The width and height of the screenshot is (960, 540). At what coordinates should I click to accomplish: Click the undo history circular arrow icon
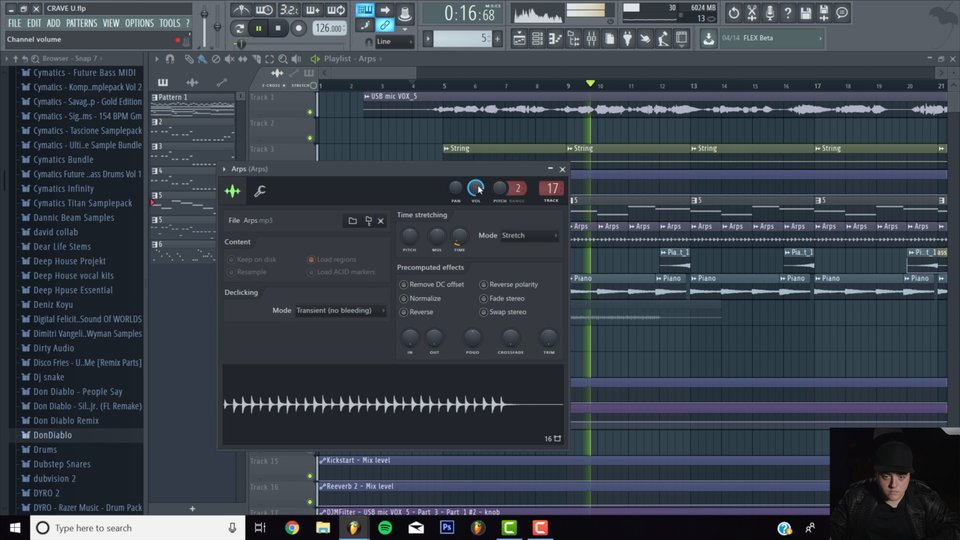733,12
